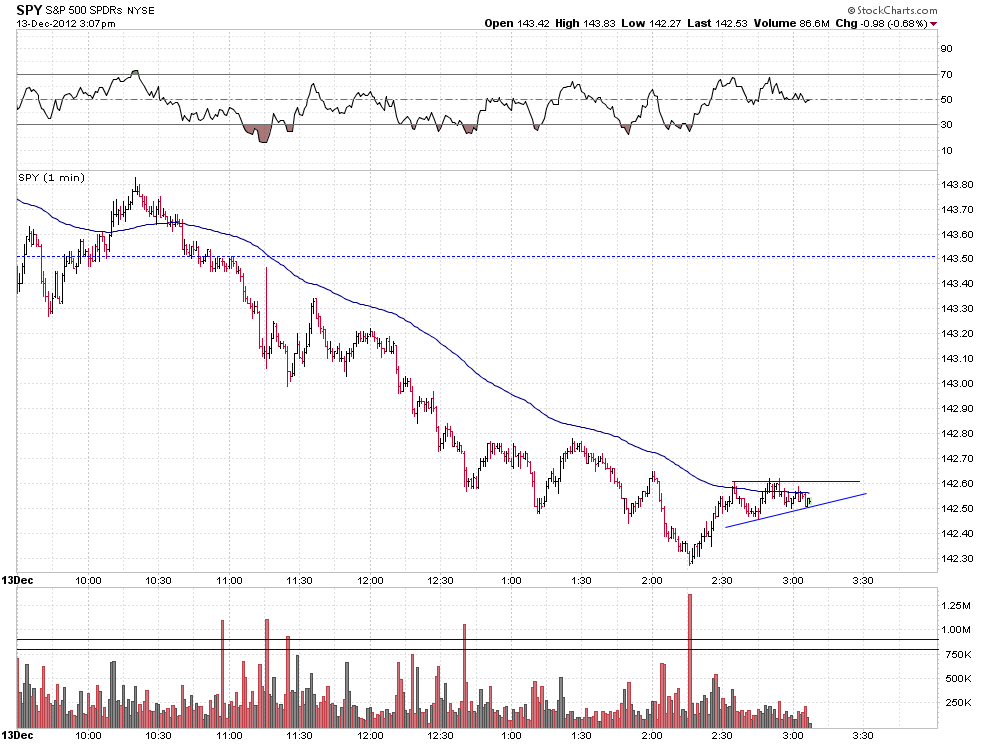Image resolution: width=990 pixels, height=744 pixels.
Task: Click the NYSE exchange label
Action: 140,11
